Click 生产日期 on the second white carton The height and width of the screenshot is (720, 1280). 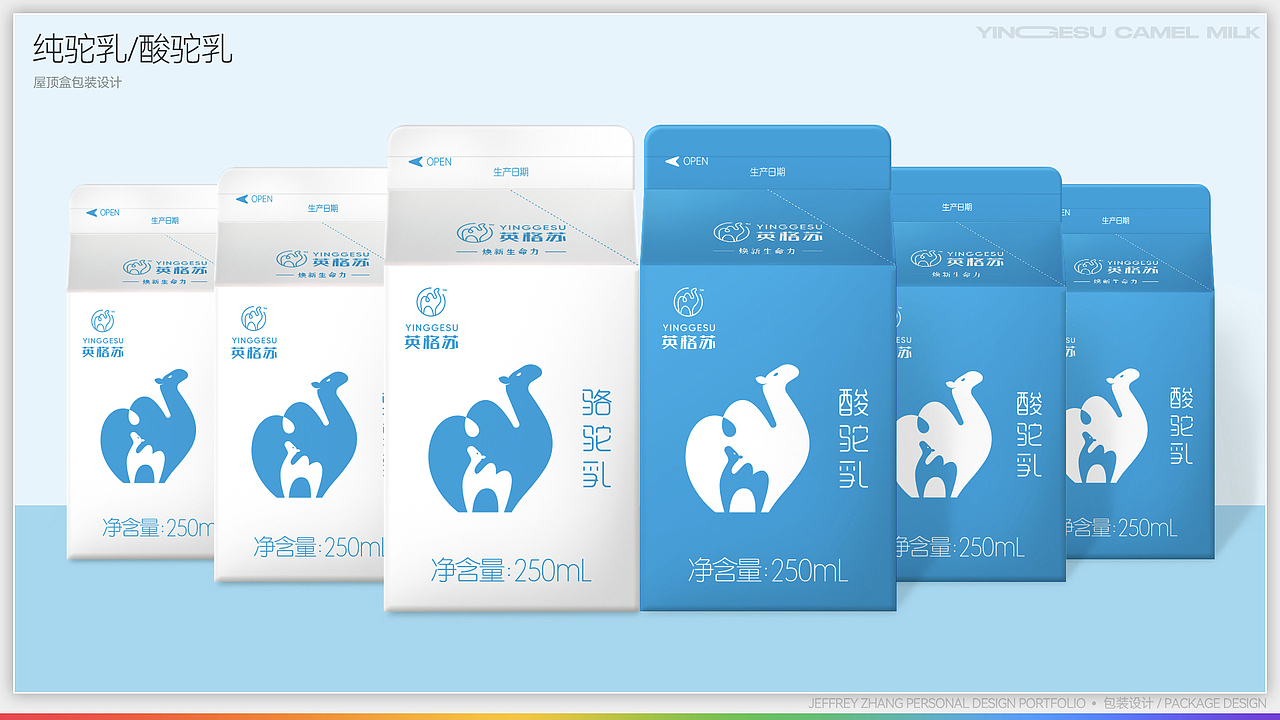point(323,208)
